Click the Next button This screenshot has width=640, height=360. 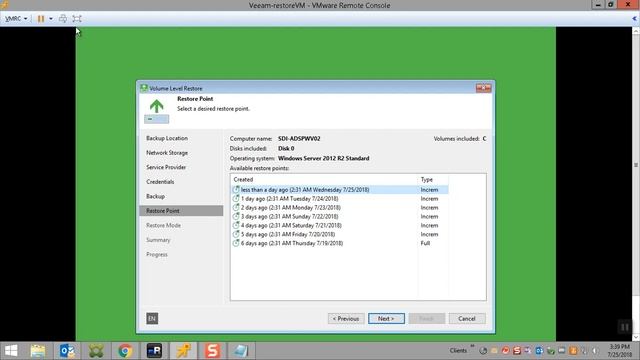[386, 319]
